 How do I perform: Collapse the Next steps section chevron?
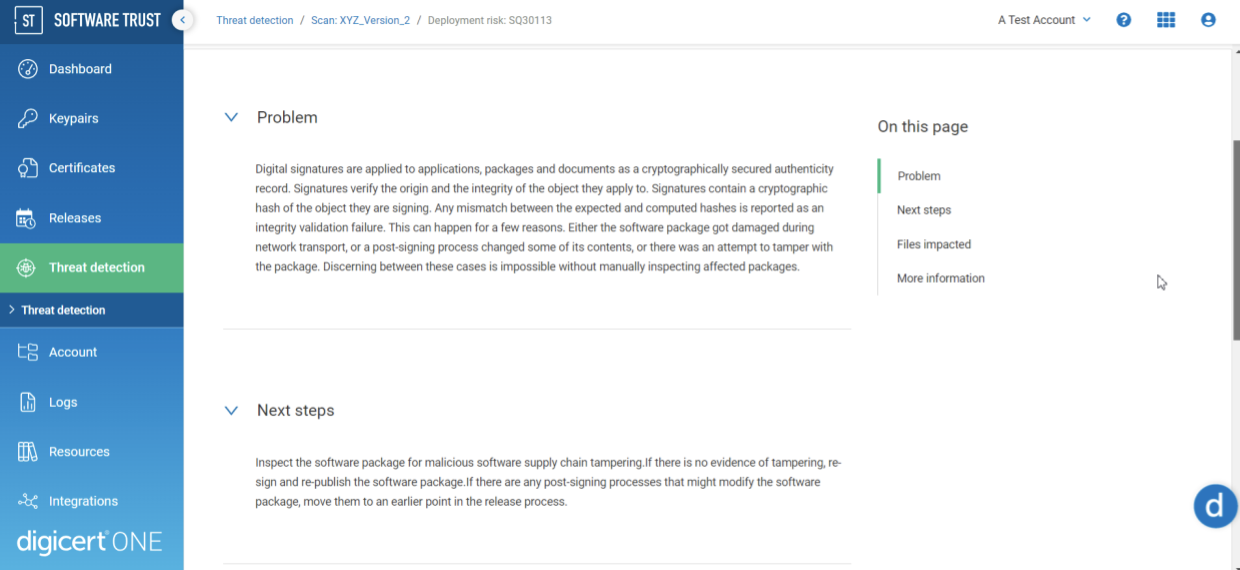coord(231,410)
